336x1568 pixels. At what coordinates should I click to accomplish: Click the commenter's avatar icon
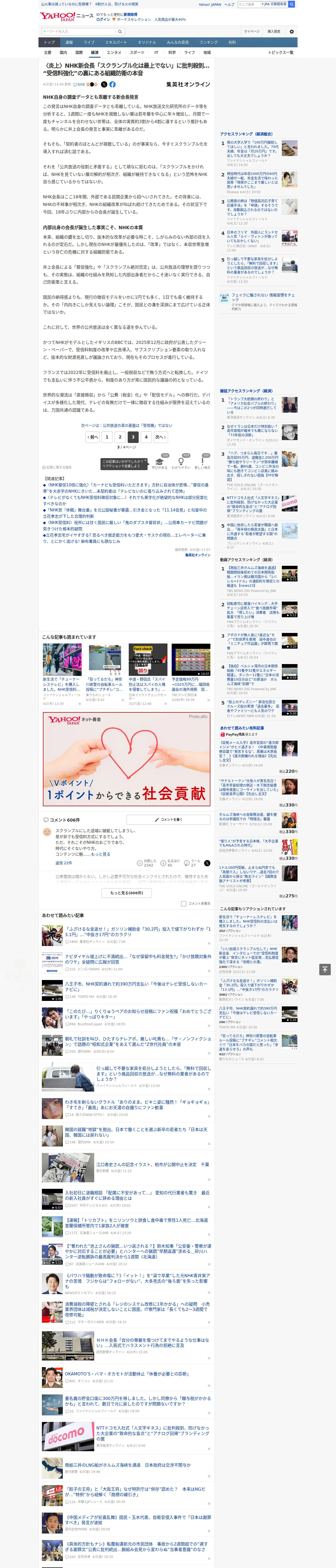(47, 832)
